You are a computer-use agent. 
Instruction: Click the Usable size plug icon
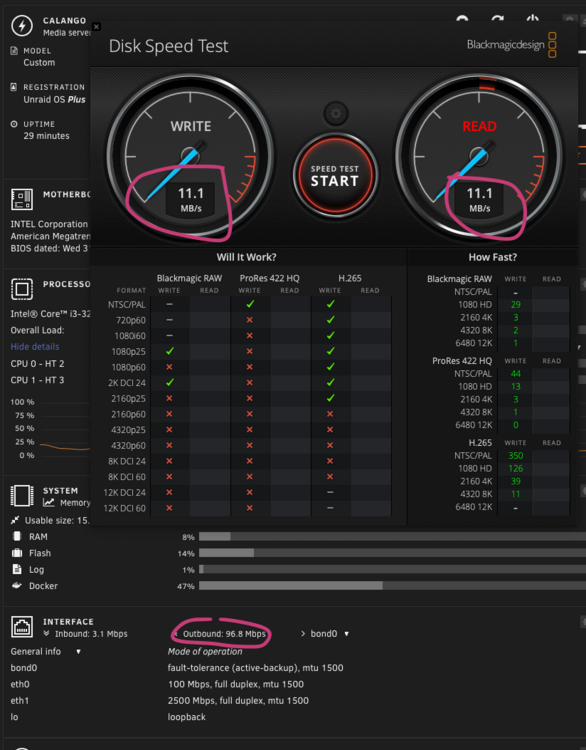(15, 520)
